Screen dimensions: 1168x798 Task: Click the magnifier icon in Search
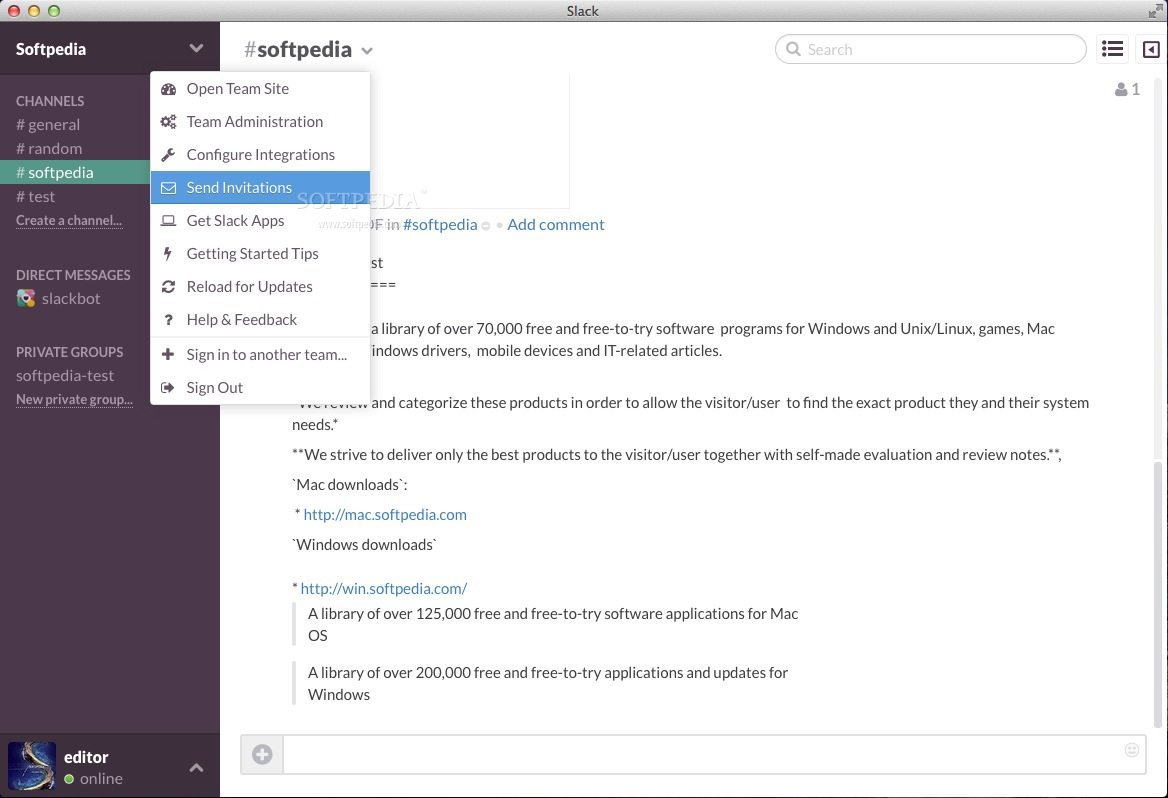(x=793, y=49)
